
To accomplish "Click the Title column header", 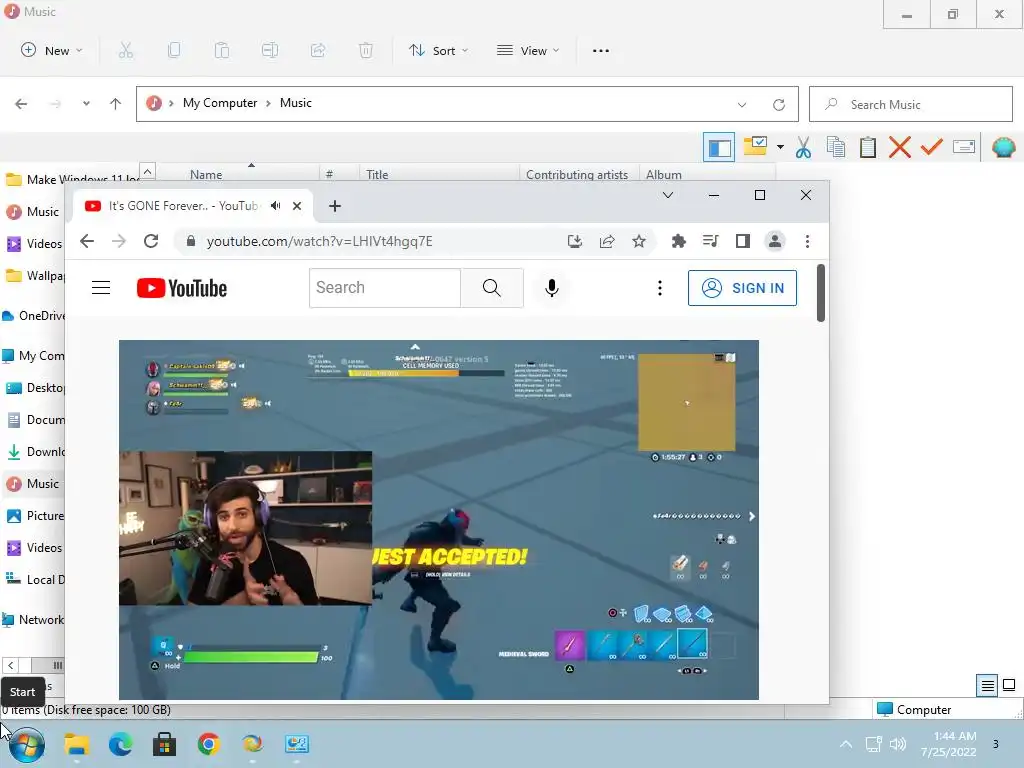I will 377,174.
